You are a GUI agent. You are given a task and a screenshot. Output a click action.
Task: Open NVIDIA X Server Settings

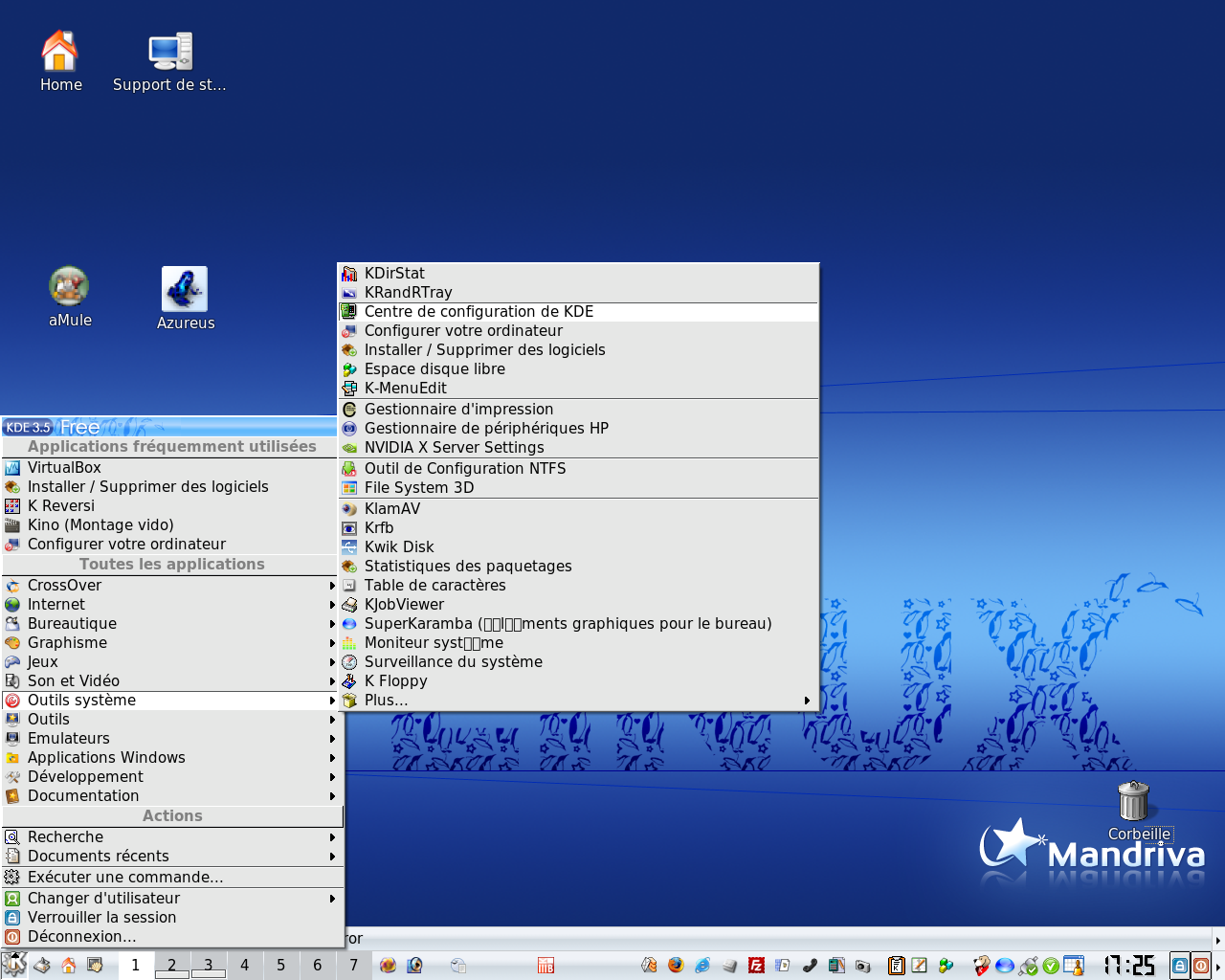pyautogui.click(x=578, y=448)
